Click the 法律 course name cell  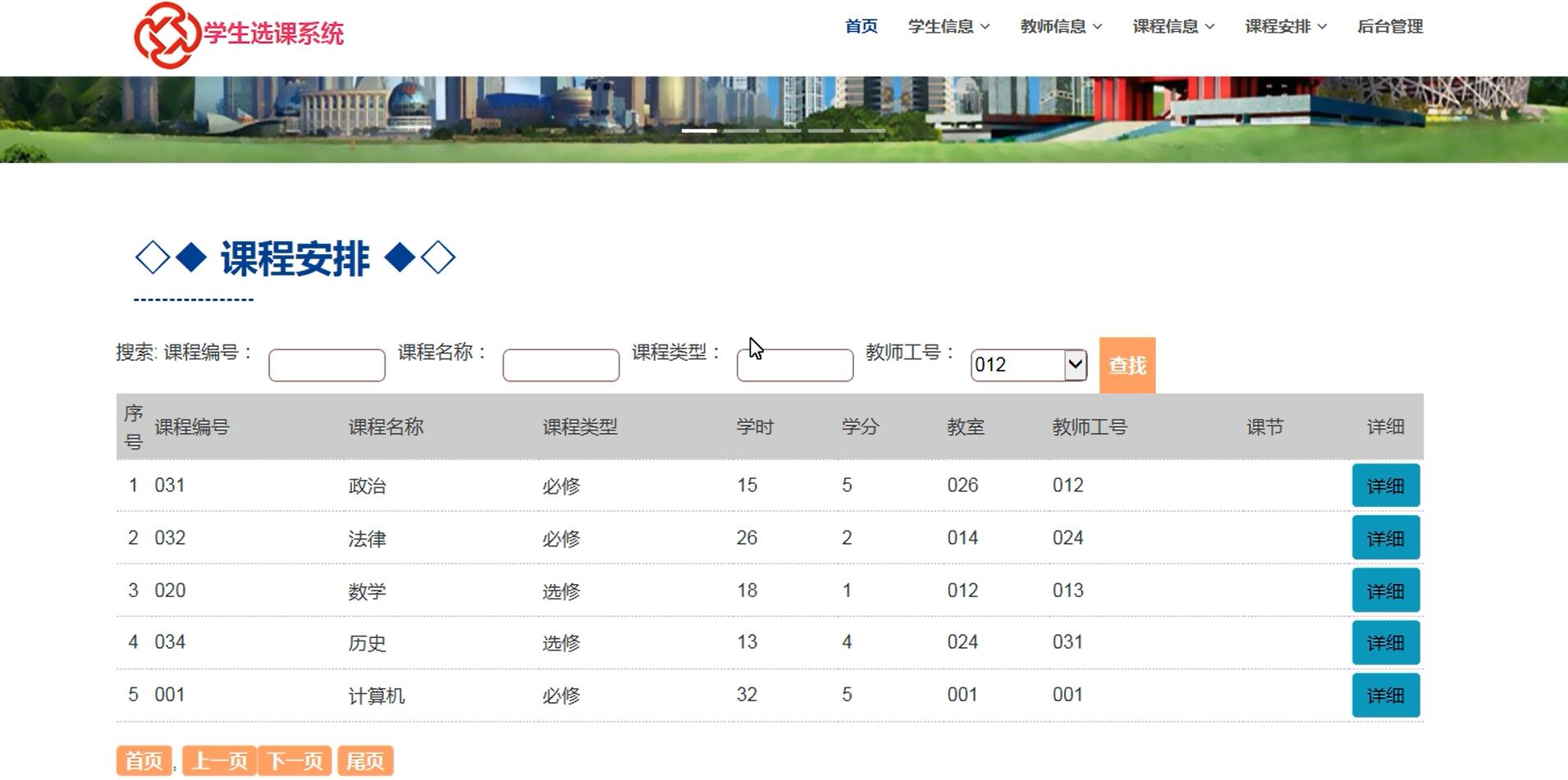[367, 538]
